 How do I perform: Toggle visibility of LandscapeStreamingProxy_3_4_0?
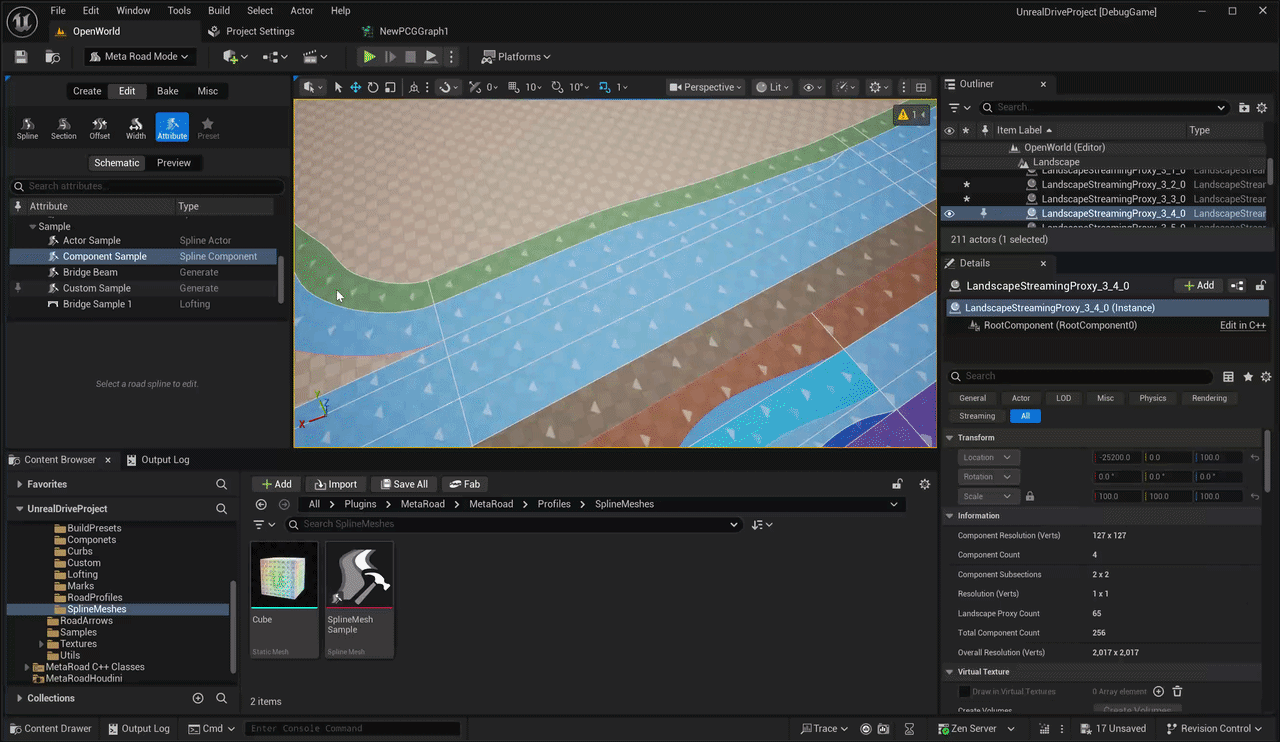949,213
